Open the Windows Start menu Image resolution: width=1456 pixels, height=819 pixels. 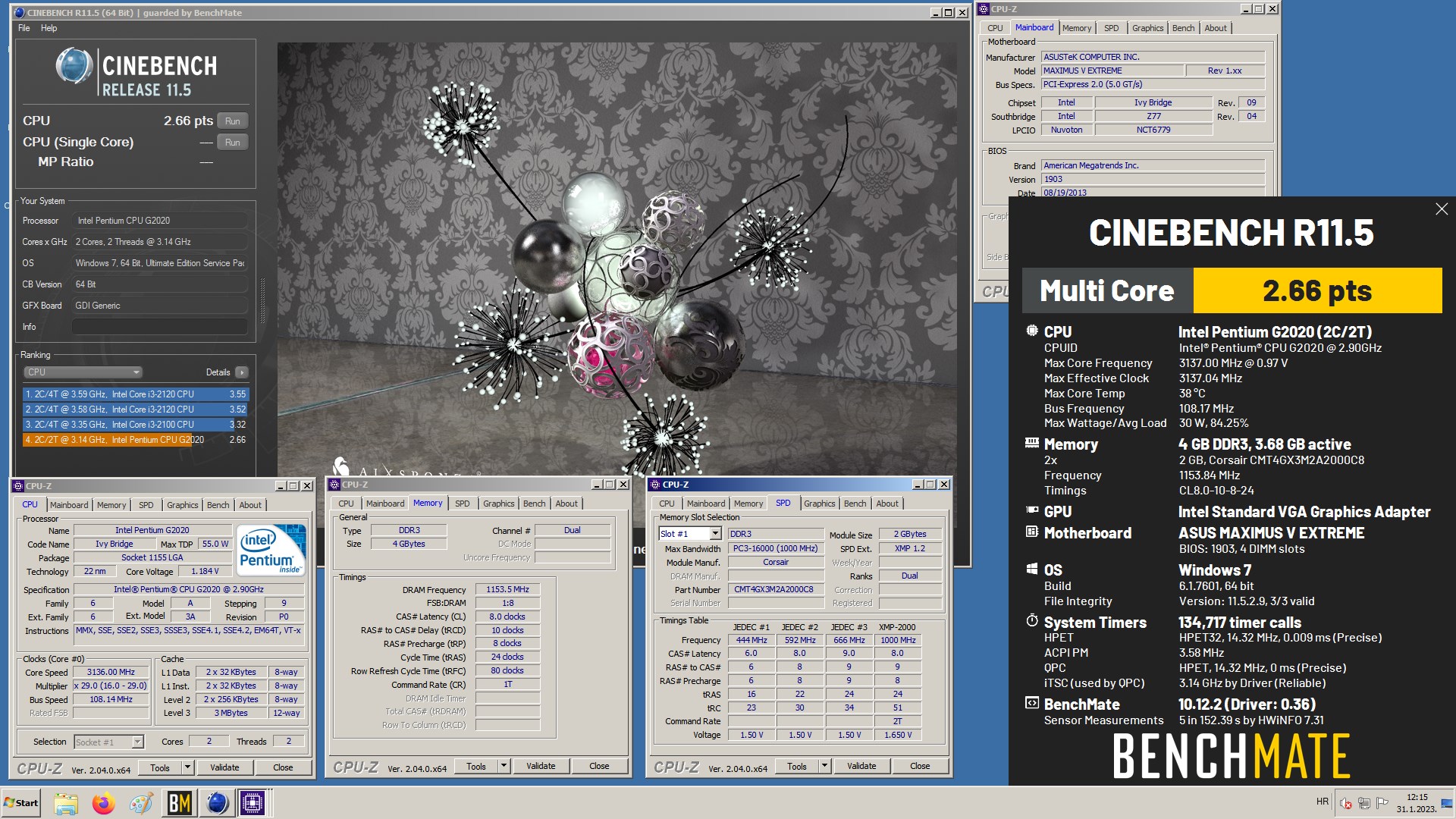pos(21,803)
